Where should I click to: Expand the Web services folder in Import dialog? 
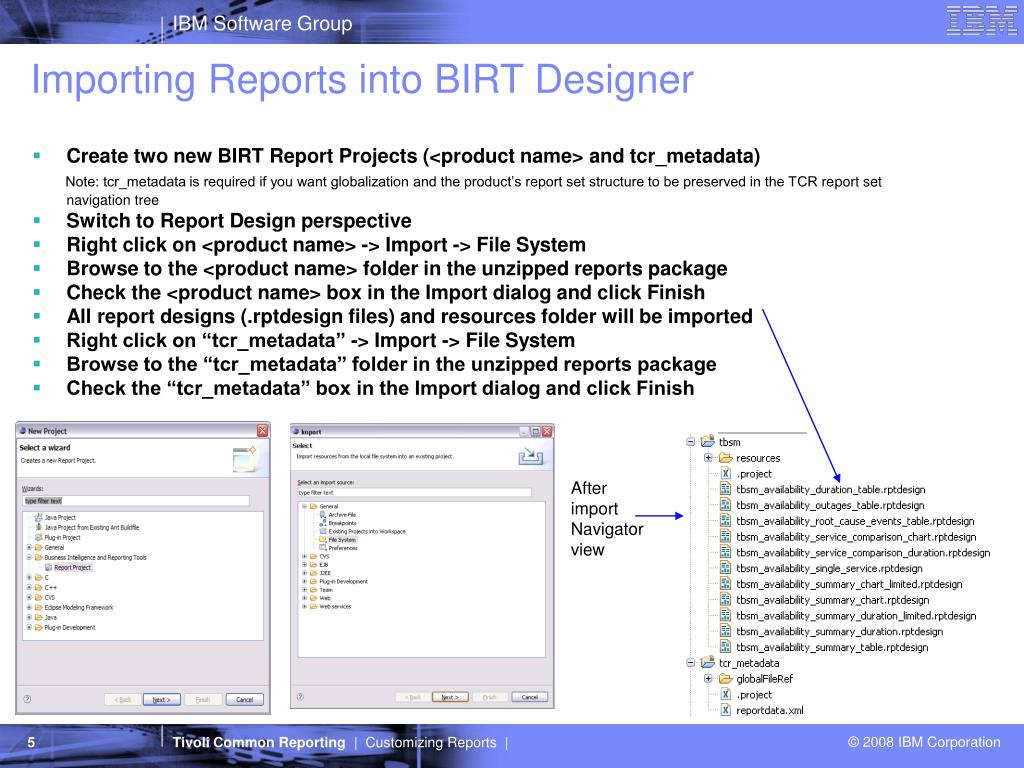tap(304, 606)
